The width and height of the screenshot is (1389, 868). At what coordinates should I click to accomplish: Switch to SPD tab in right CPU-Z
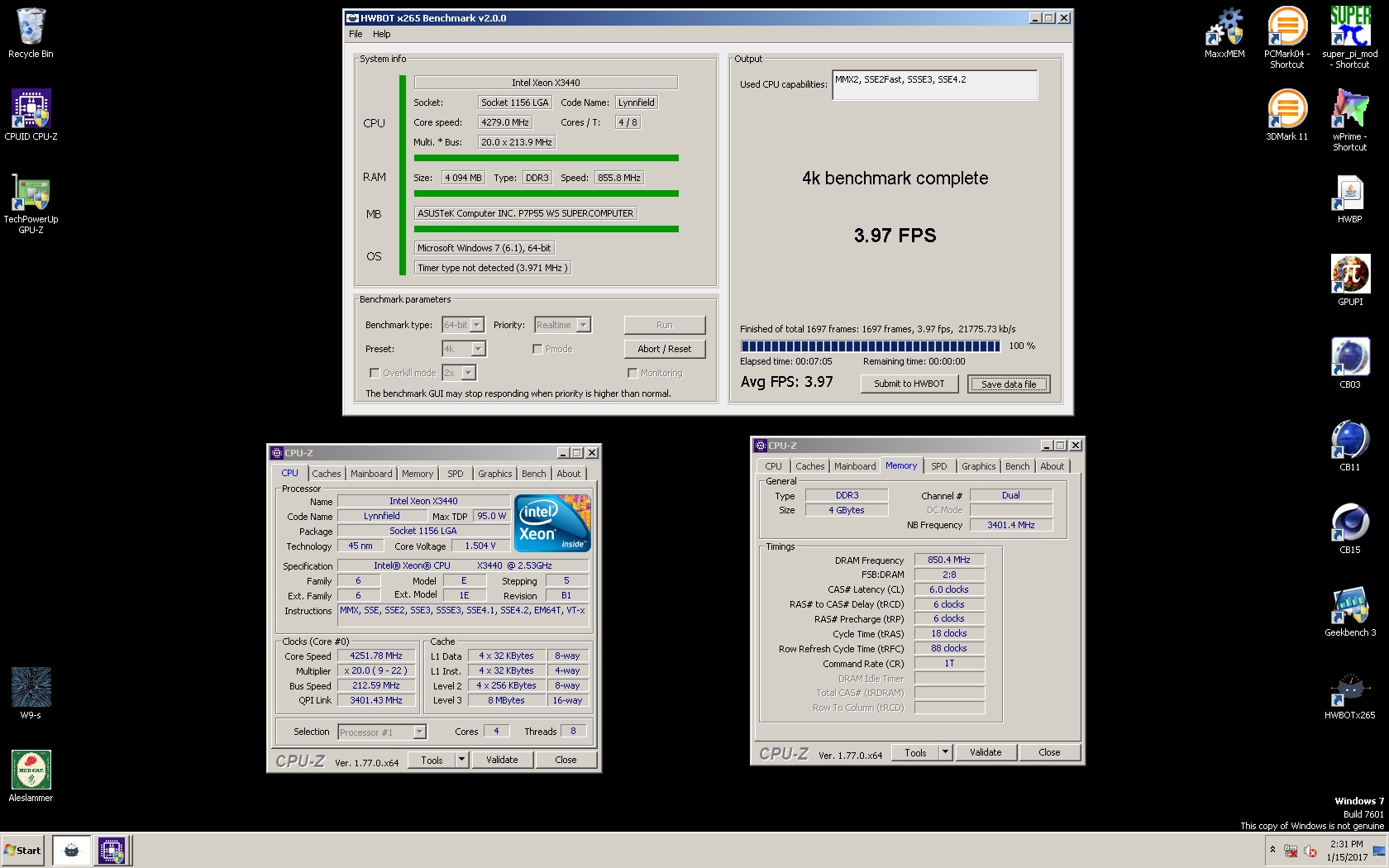coord(939,466)
